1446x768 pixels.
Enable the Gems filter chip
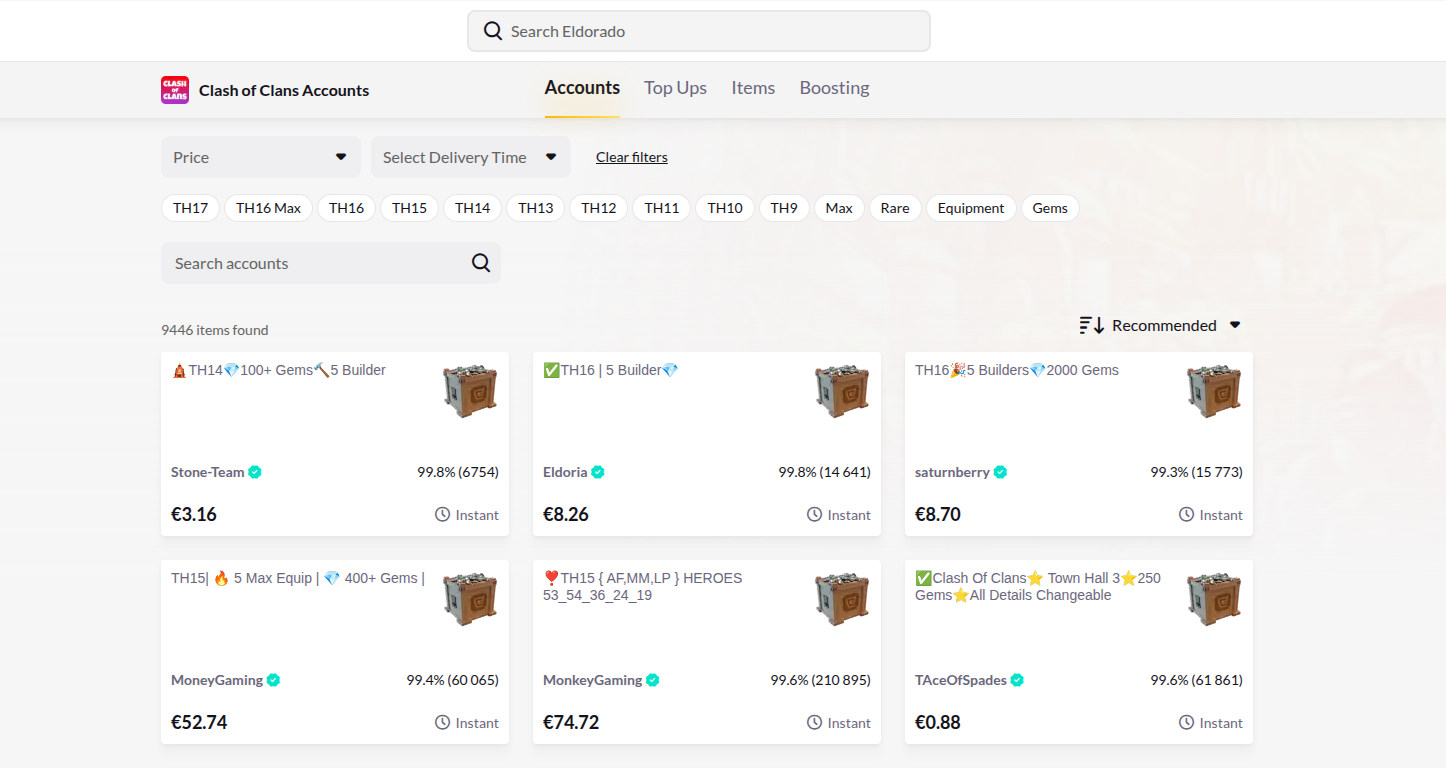[1050, 208]
